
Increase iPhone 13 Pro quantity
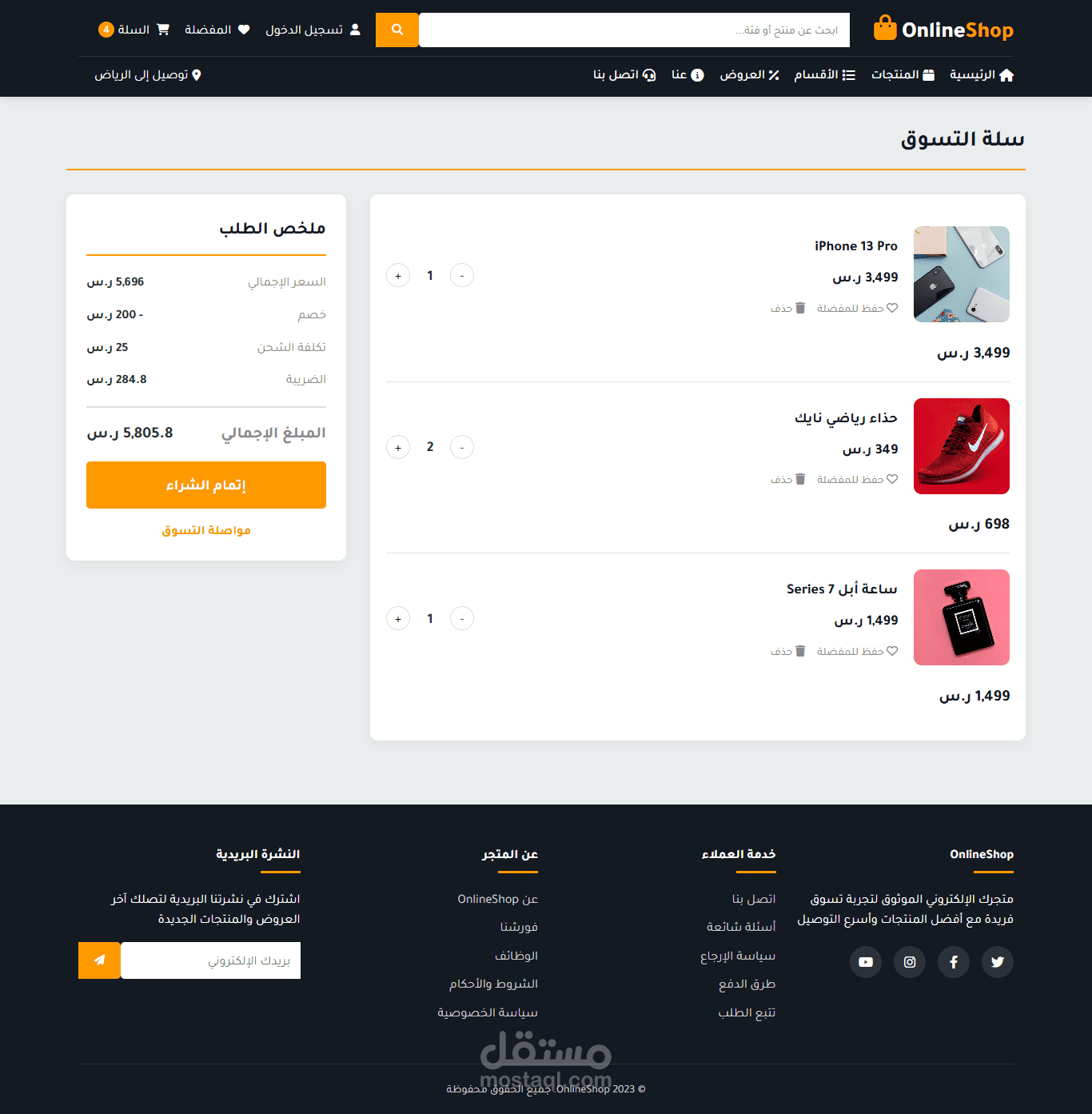click(x=398, y=276)
